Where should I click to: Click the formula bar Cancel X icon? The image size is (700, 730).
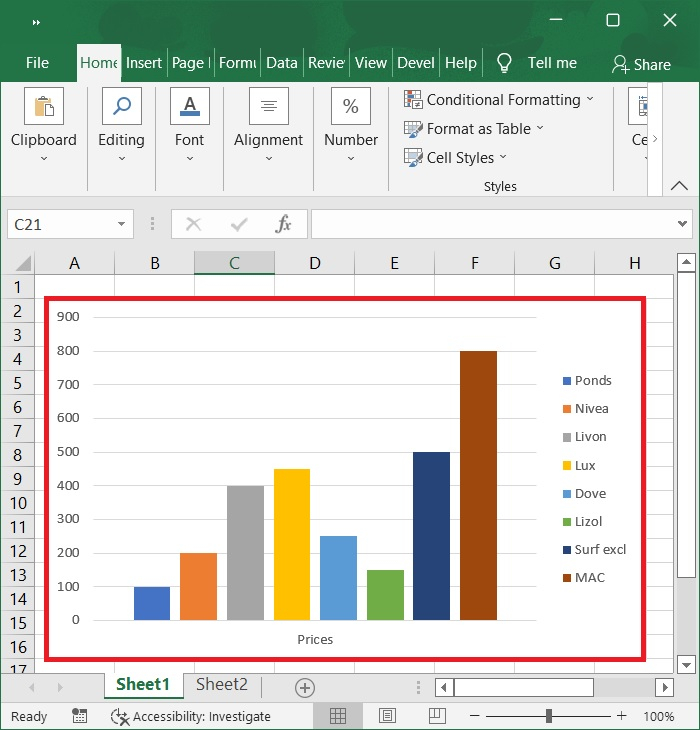tap(193, 224)
